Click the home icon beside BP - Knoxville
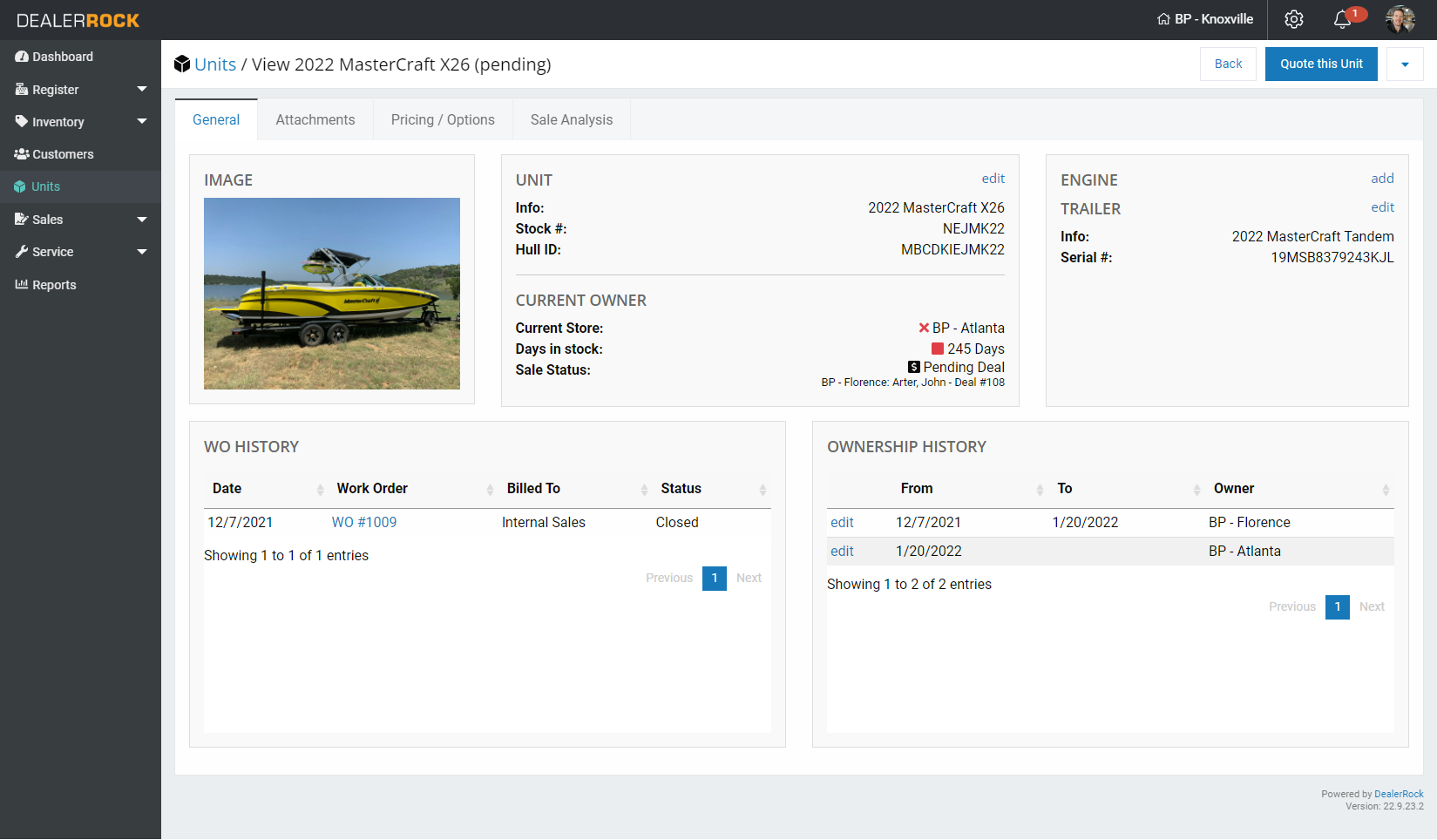The width and height of the screenshot is (1437, 840). 1163,18
